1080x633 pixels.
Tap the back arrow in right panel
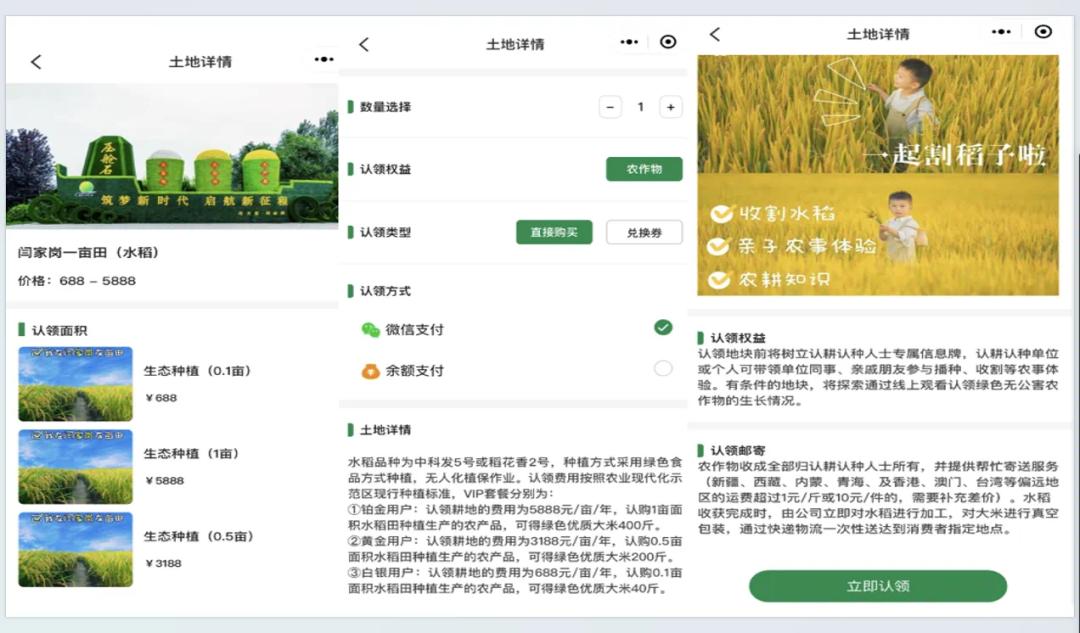pos(715,34)
